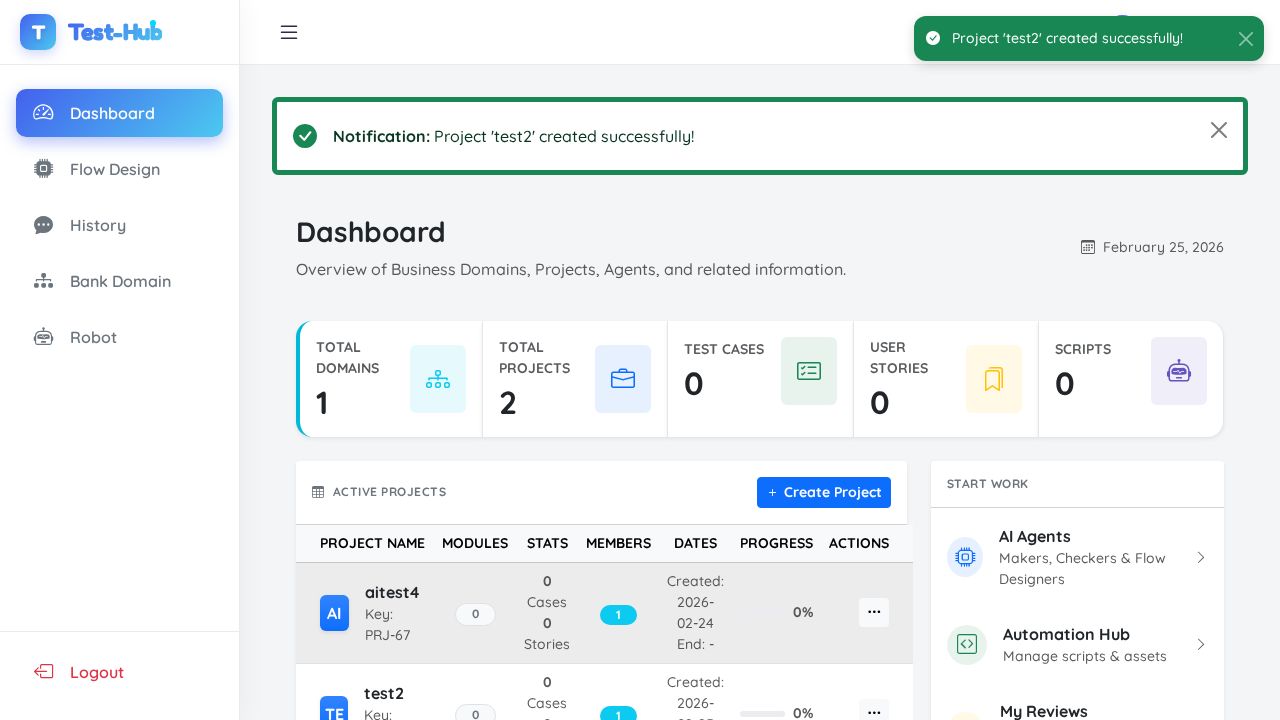The width and height of the screenshot is (1280, 720).
Task: Toggle the hamburger sidebar menu
Action: [x=289, y=32]
